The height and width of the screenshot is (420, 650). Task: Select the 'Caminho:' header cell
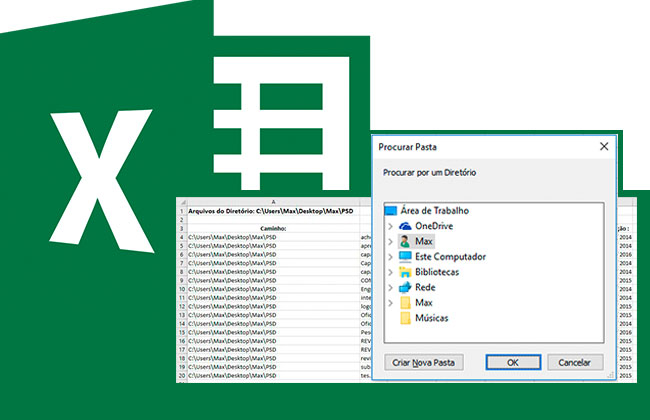pyautogui.click(x=274, y=228)
